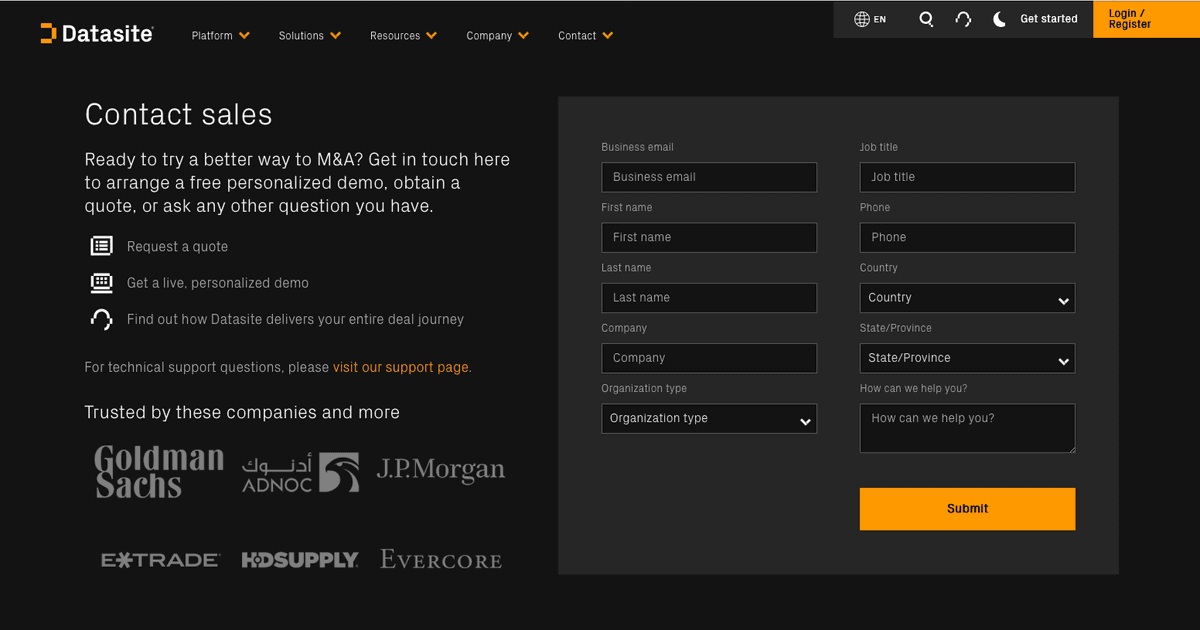Expand the Resources menu
Image resolution: width=1200 pixels, height=630 pixels.
click(403, 36)
